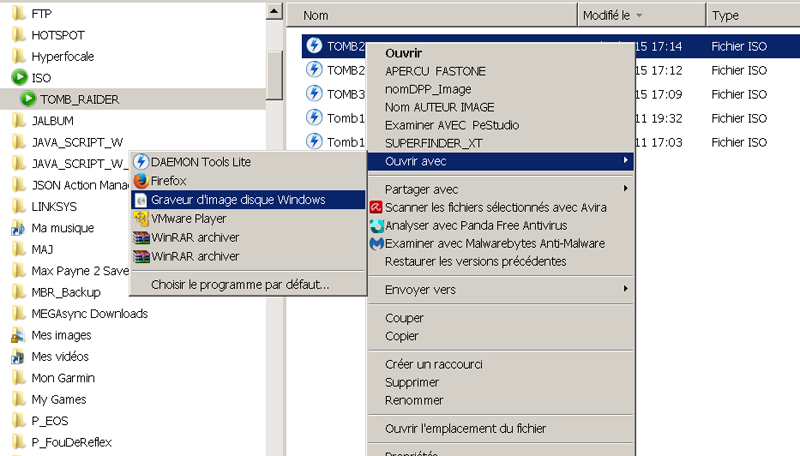Screen dimensions: 800x456
Task: Open file with Firefox
Action: pyautogui.click(x=248, y=181)
